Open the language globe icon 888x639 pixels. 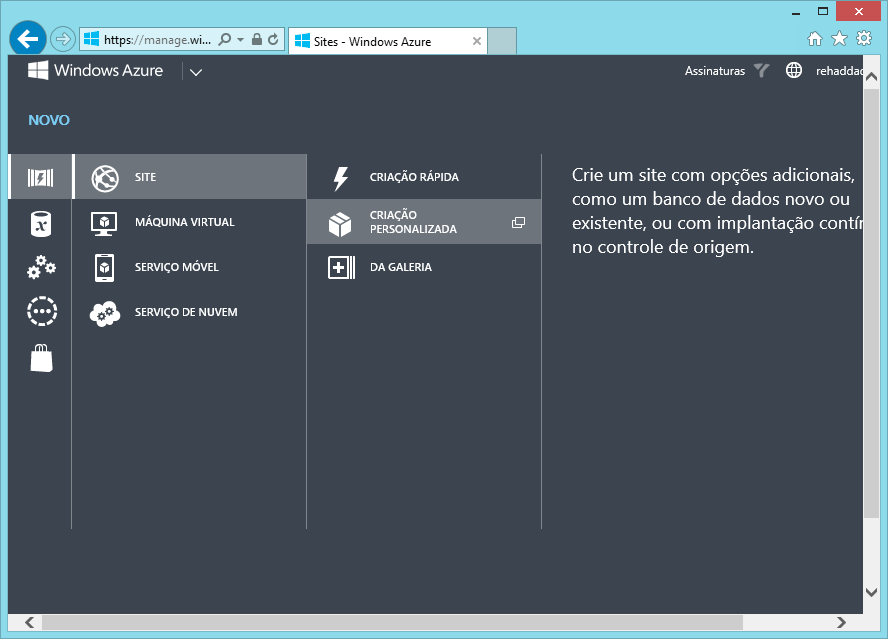click(793, 70)
